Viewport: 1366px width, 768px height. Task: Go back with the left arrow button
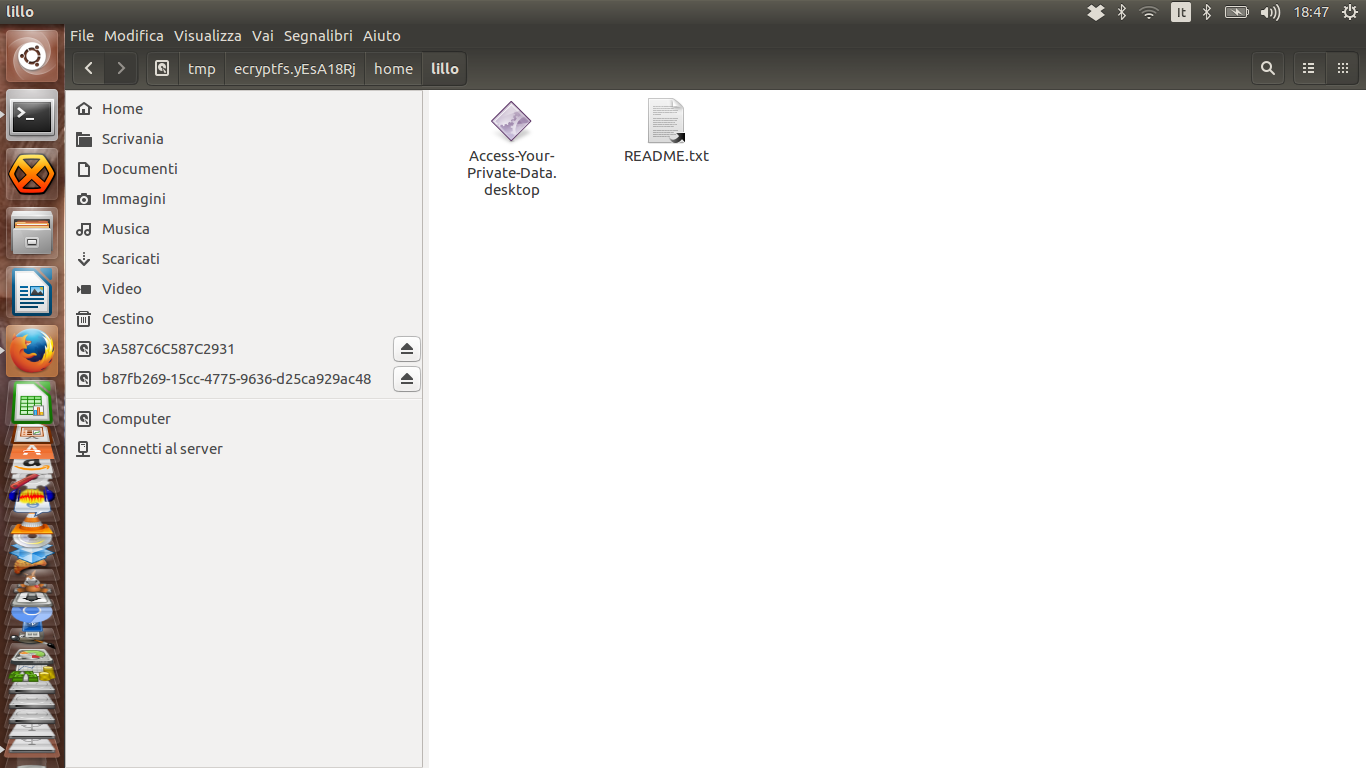(x=89, y=69)
